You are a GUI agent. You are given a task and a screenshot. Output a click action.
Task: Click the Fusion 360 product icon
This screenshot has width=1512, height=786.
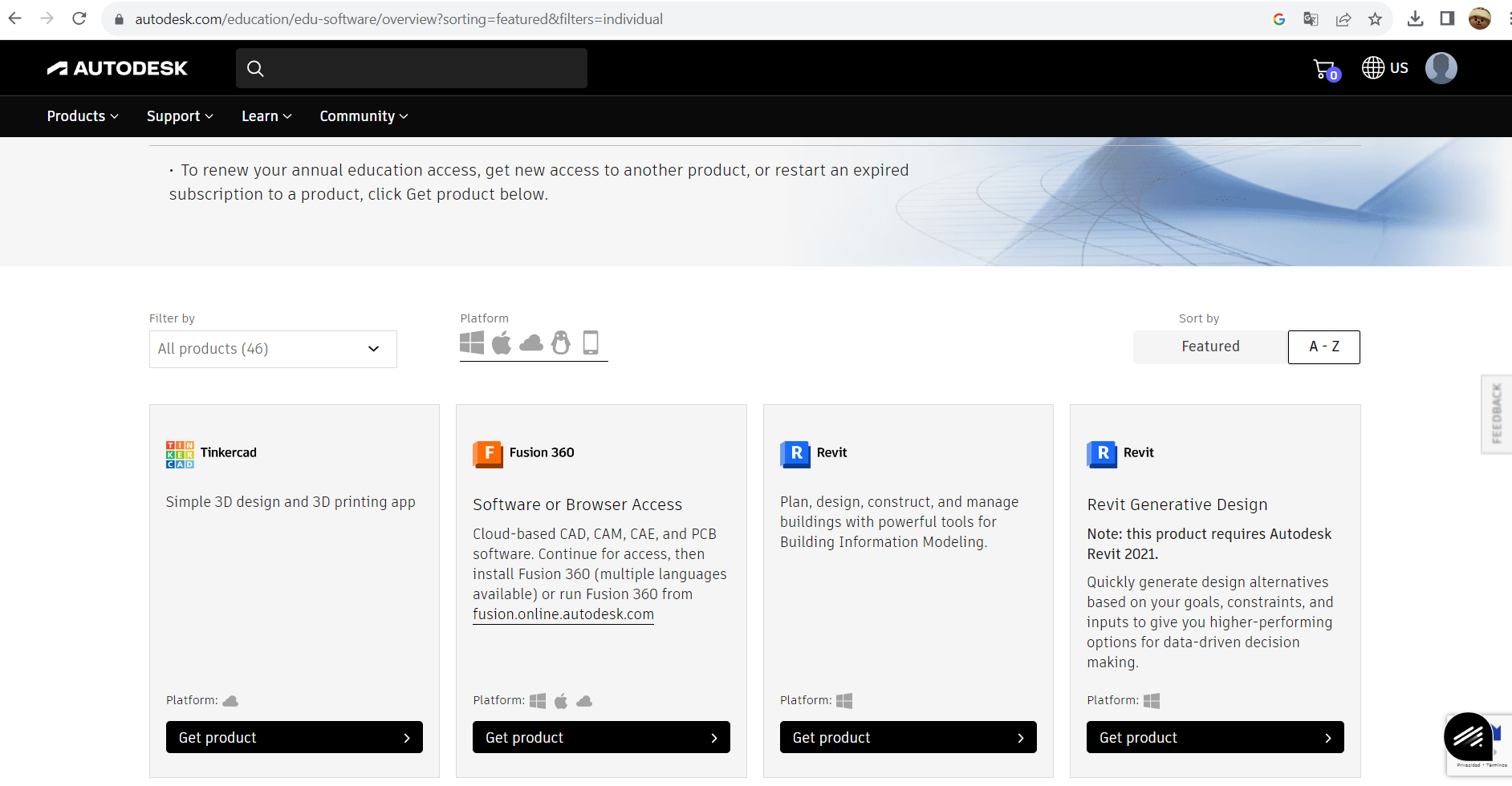pos(487,454)
